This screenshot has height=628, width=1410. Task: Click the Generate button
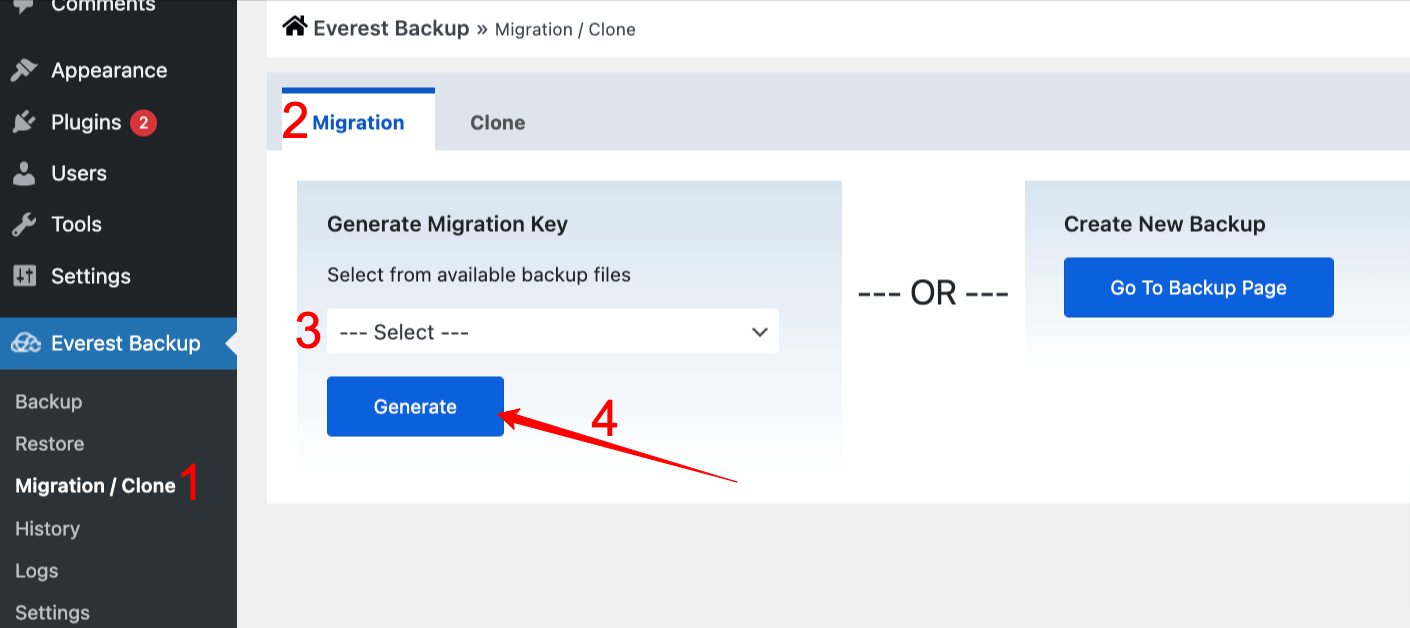414,406
